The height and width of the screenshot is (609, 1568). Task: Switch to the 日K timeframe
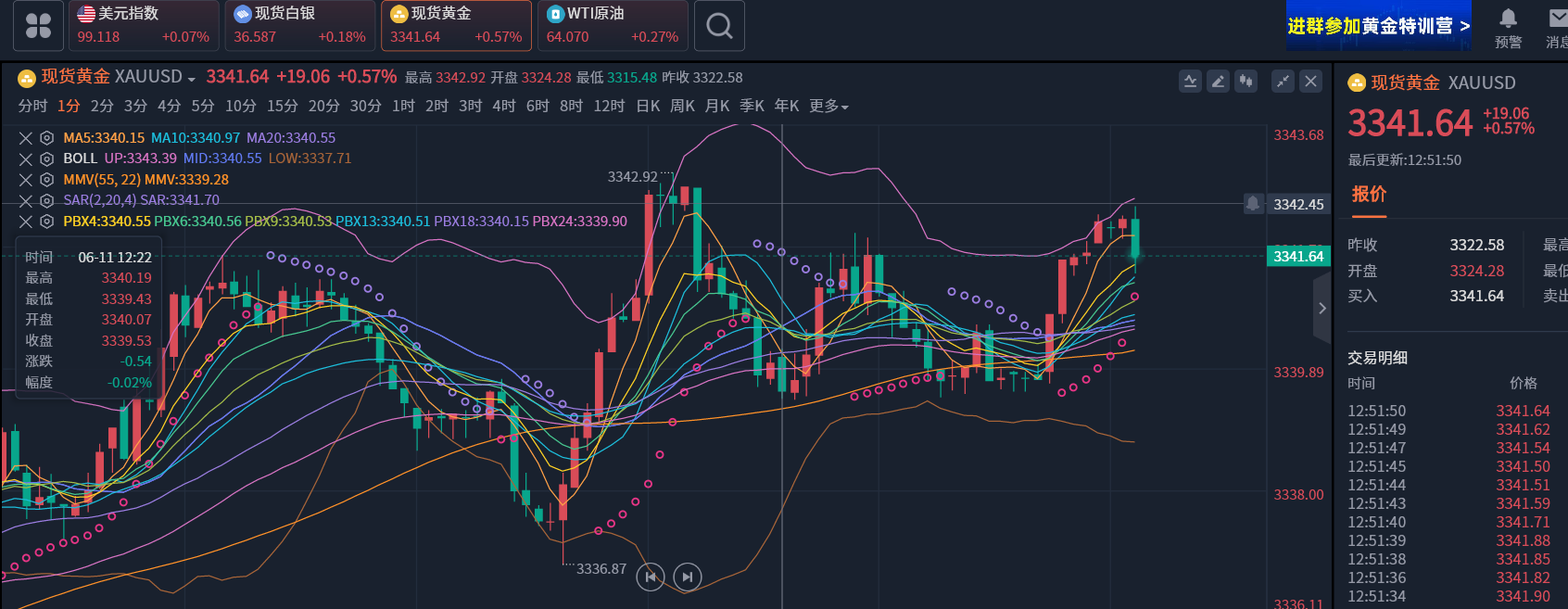(x=648, y=107)
